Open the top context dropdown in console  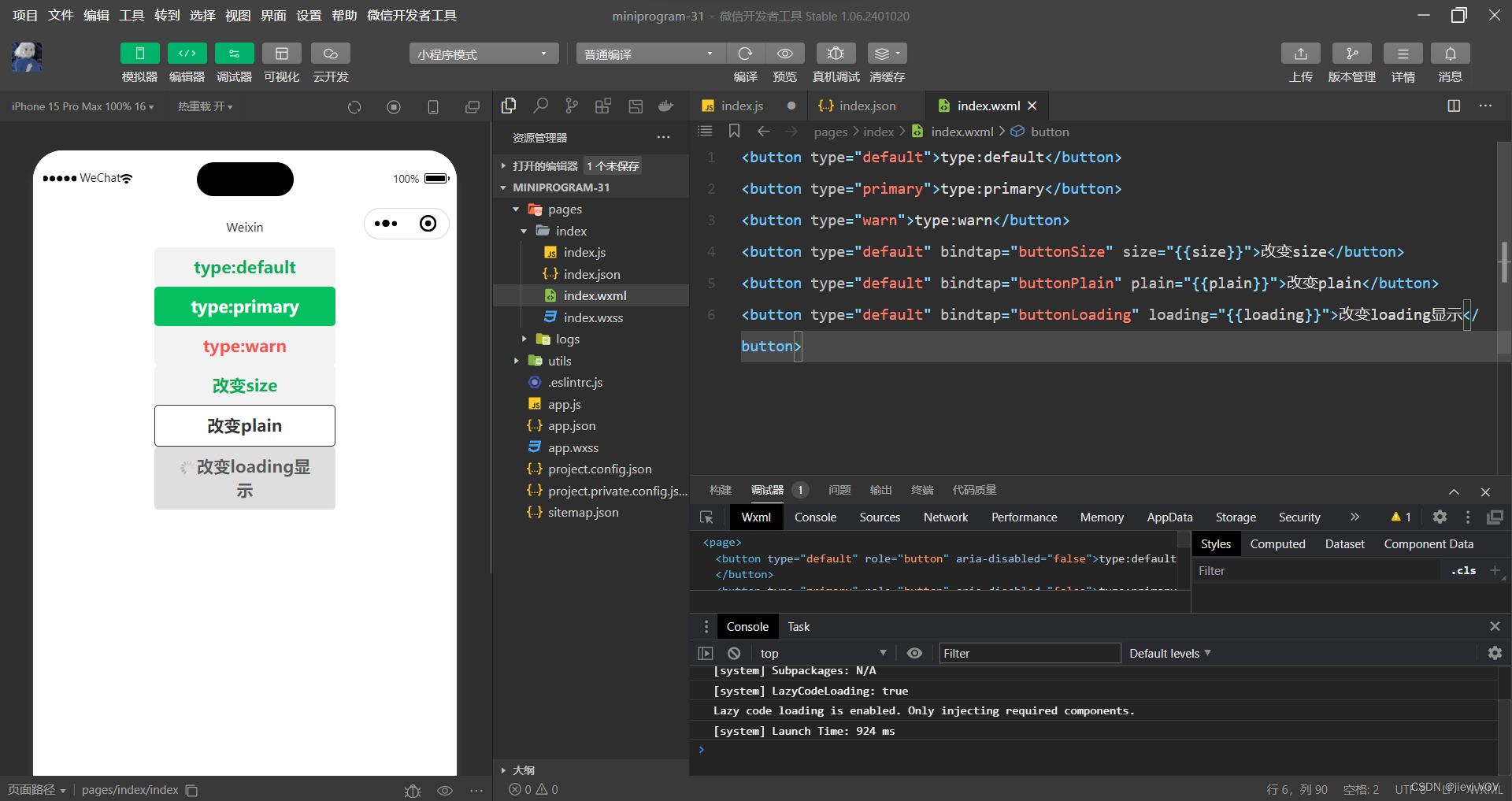click(x=822, y=653)
